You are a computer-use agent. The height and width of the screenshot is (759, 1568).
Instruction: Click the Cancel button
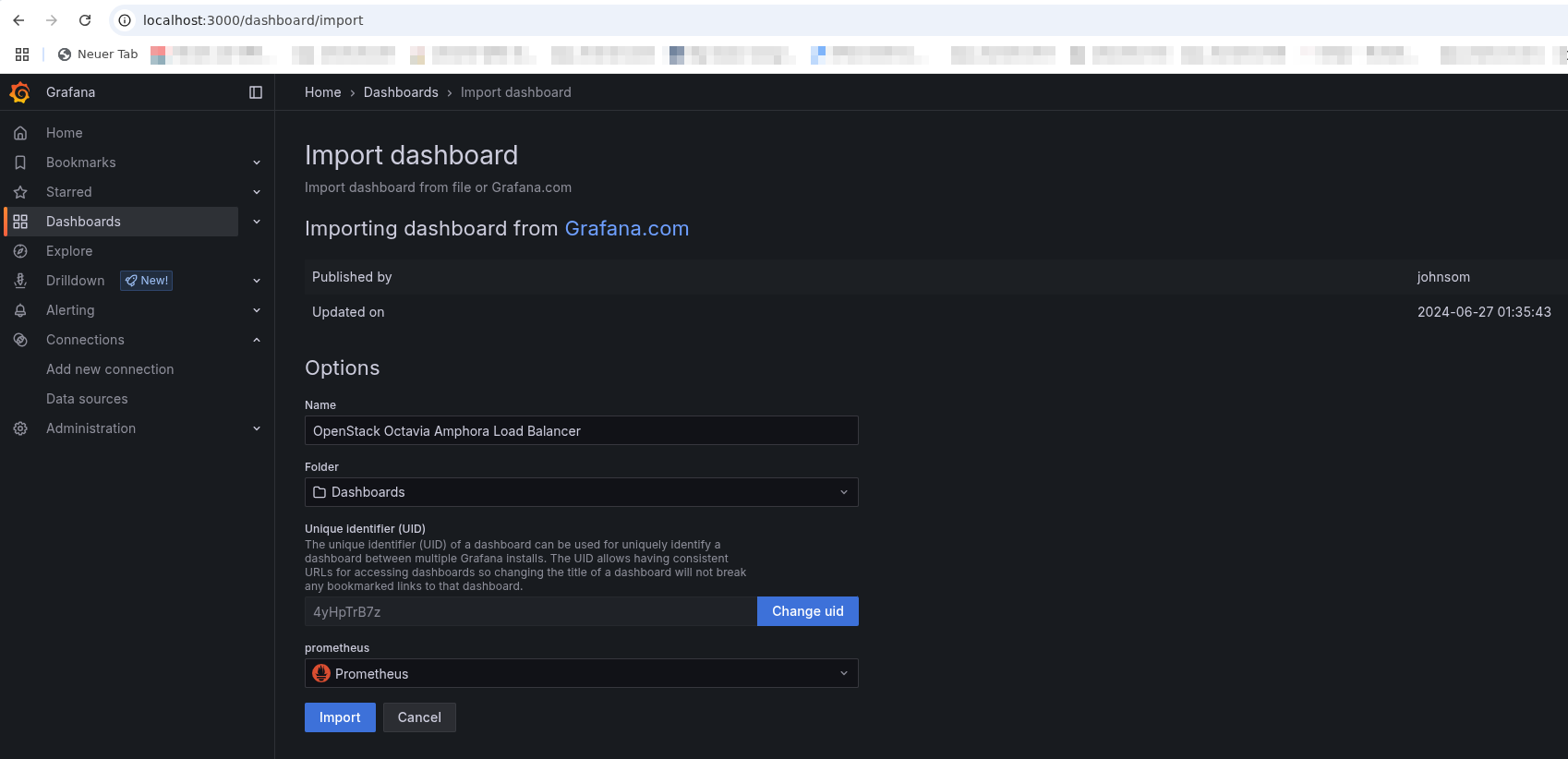coord(419,717)
